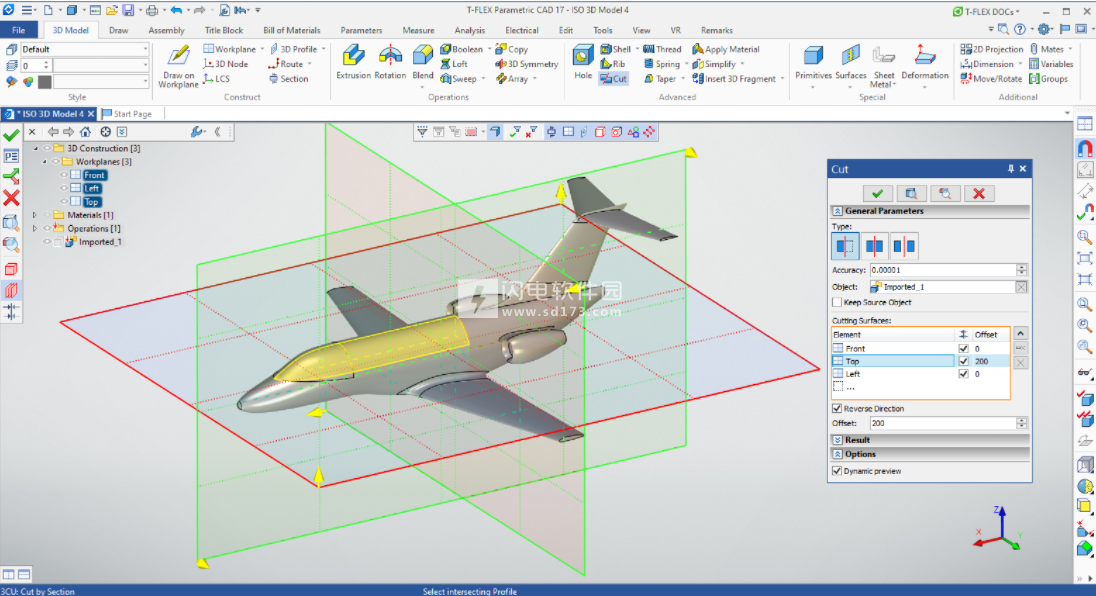This screenshot has width=1096, height=596.
Task: Click the gray color swatch in Style
Action: pyautogui.click(x=45, y=82)
